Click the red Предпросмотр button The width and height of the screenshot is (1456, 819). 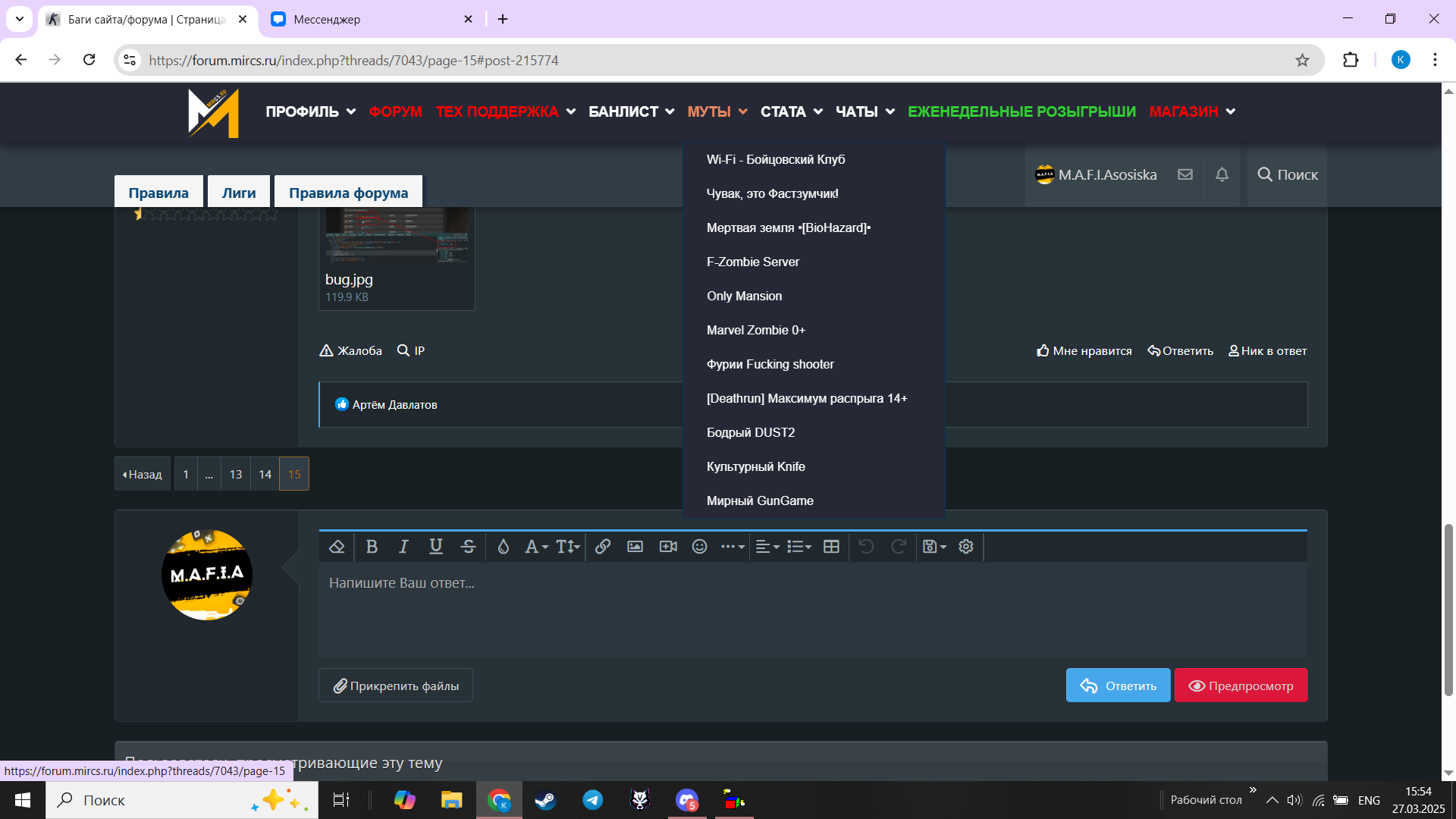[x=1241, y=686]
